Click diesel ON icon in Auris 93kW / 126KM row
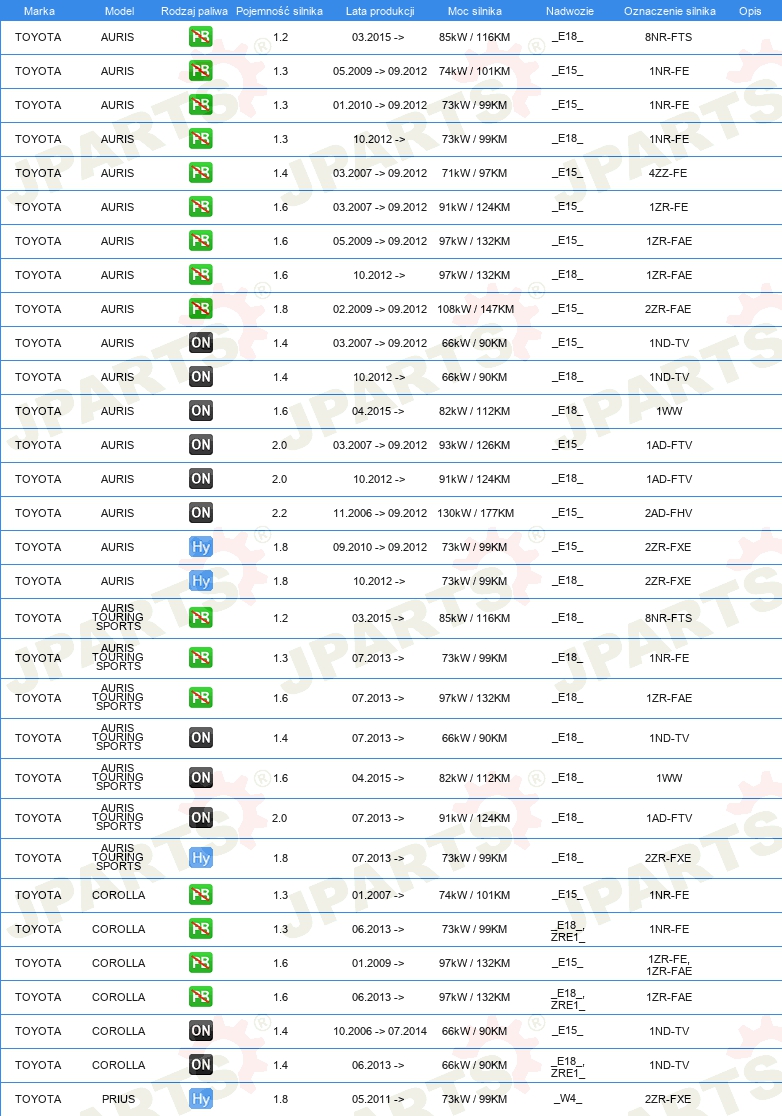This screenshot has width=782, height=1116. tap(201, 445)
